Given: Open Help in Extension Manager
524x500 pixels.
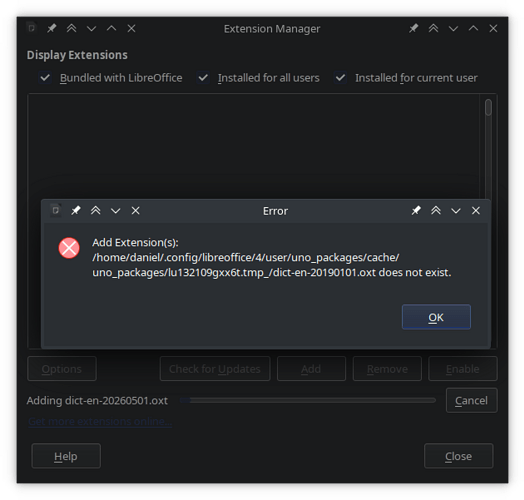Looking at the screenshot, I should pyautogui.click(x=66, y=456).
